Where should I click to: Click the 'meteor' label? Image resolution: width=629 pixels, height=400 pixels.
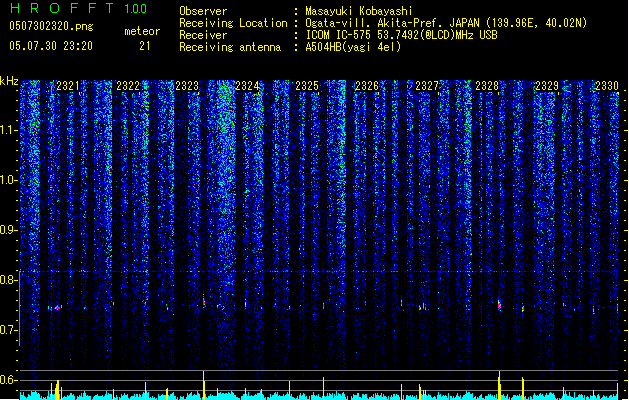(x=142, y=31)
